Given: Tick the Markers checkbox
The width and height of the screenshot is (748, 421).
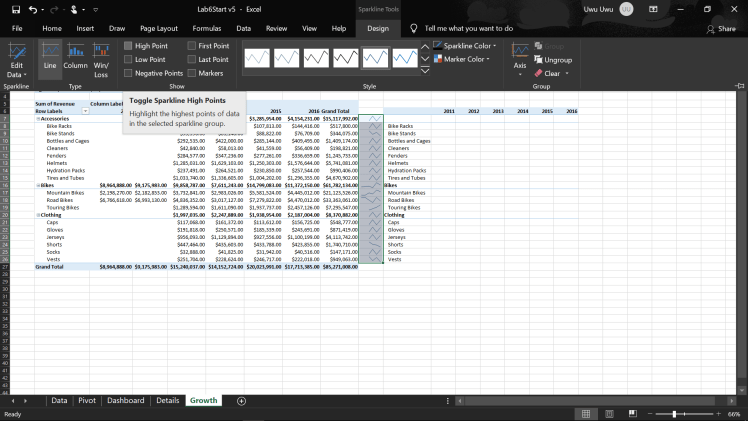Looking at the screenshot, I should (x=191, y=73).
